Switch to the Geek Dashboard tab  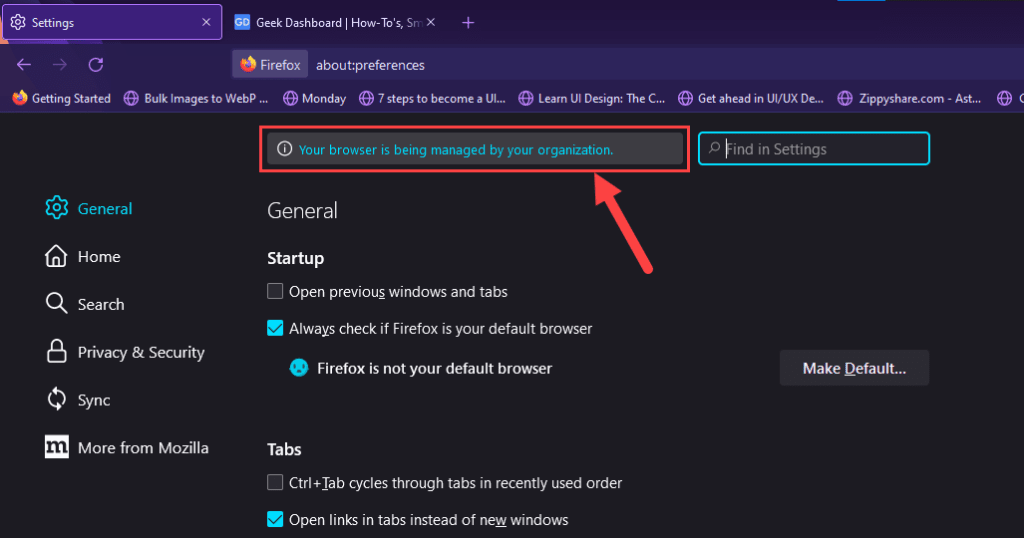click(335, 22)
